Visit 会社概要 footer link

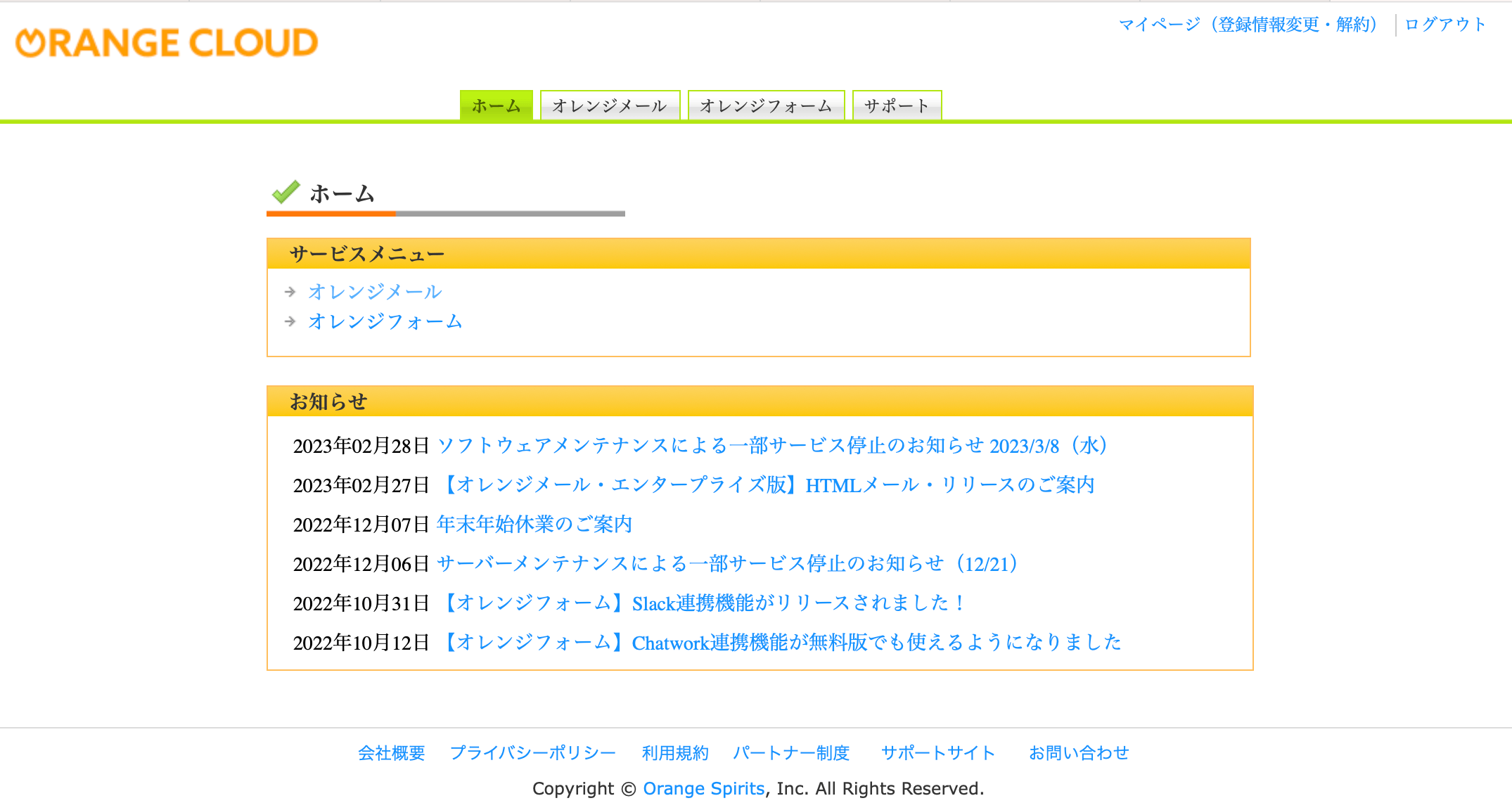click(392, 753)
